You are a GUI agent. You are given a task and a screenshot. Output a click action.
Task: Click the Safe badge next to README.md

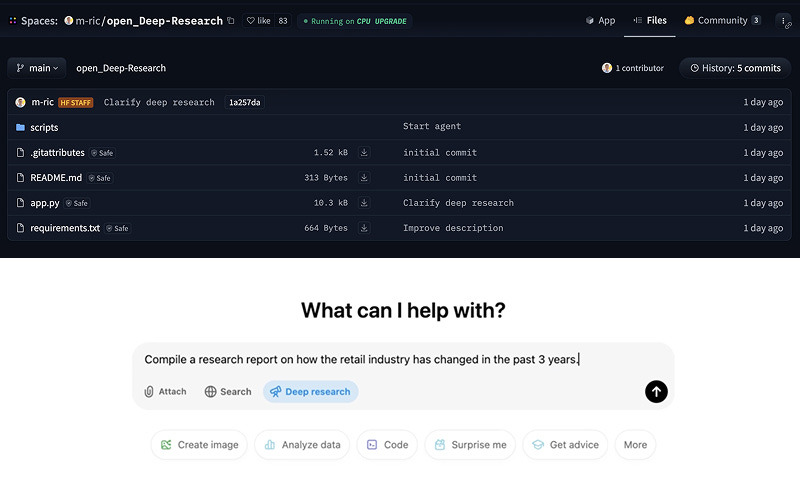(x=99, y=178)
